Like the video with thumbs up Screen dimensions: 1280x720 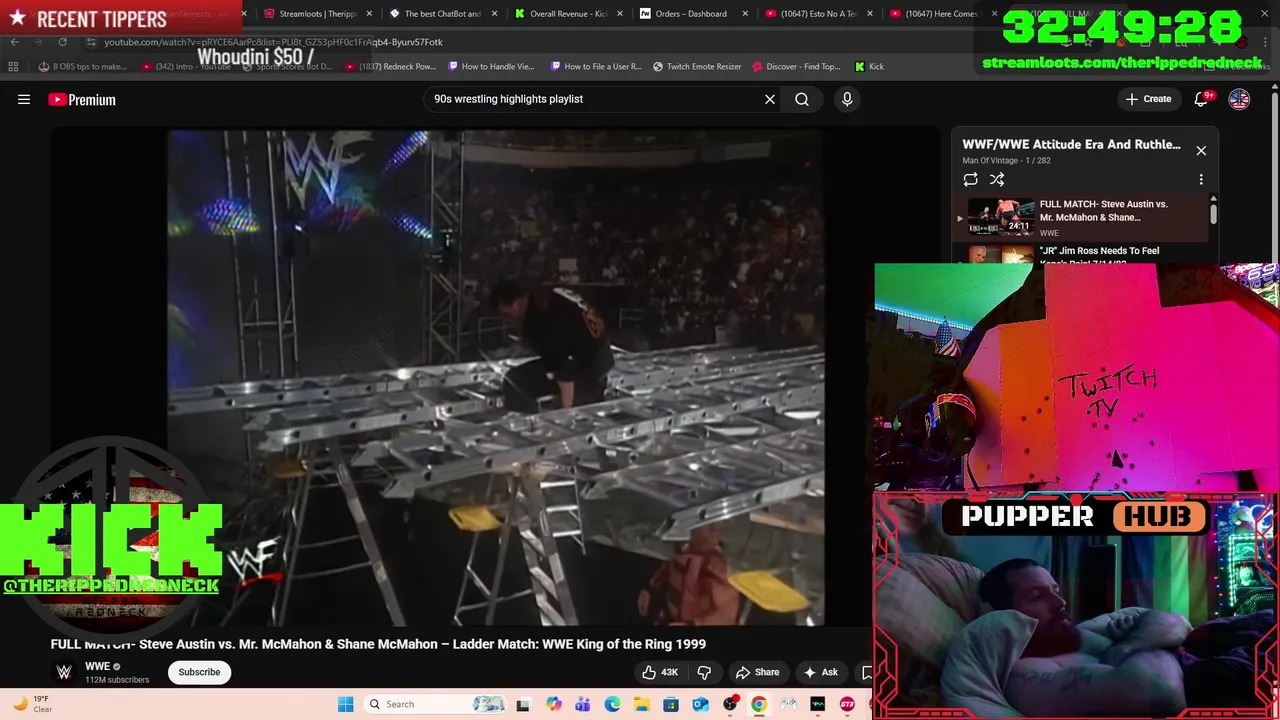coord(660,672)
